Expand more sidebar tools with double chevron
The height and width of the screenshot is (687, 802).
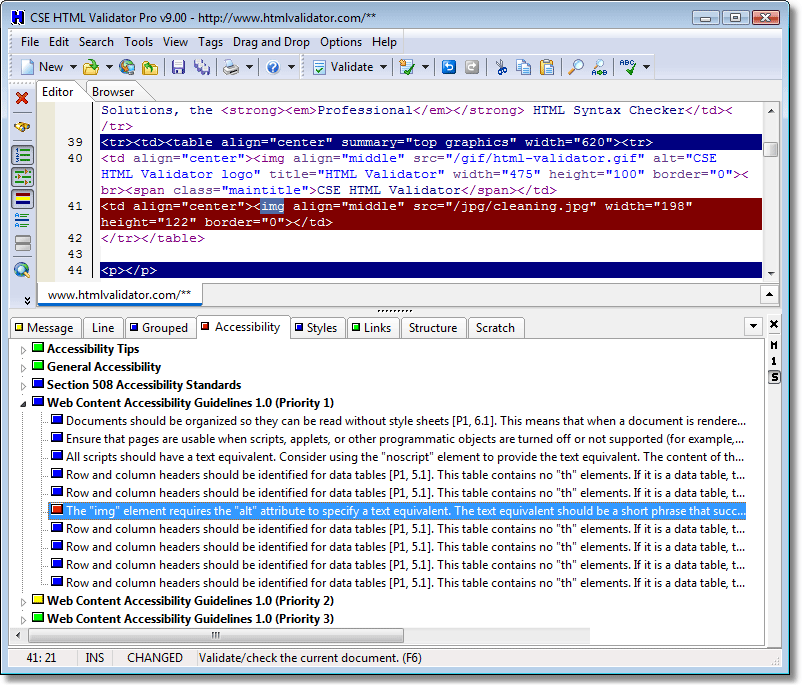click(x=27, y=301)
